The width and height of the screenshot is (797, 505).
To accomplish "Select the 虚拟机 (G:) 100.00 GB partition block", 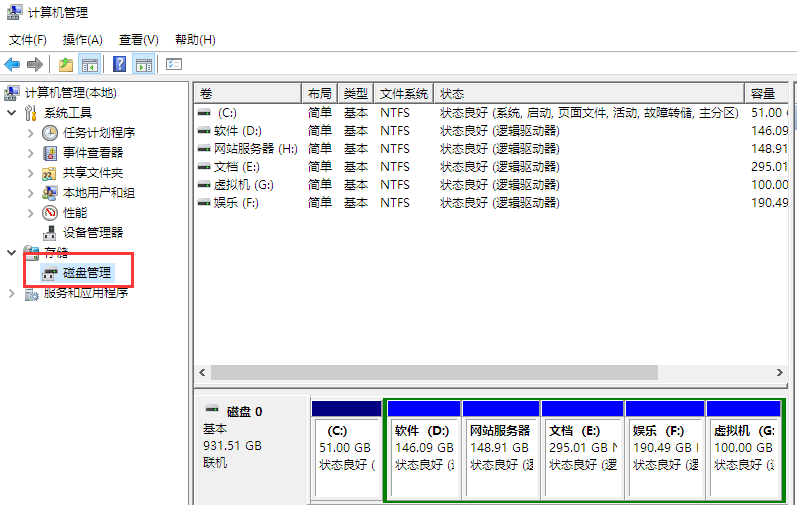I will (744, 450).
